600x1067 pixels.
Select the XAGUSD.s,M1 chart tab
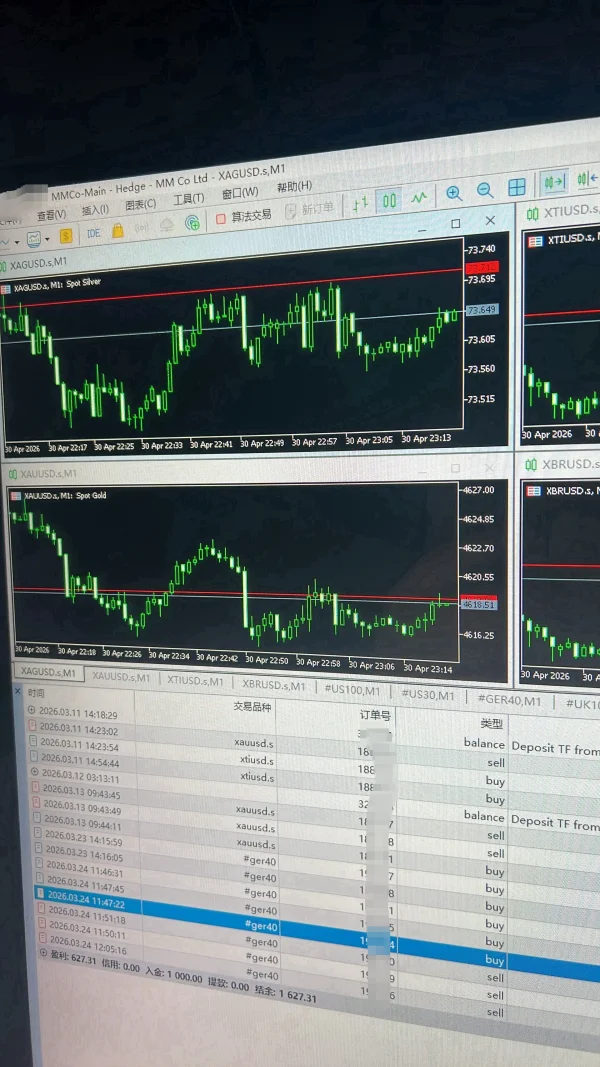click(50, 672)
